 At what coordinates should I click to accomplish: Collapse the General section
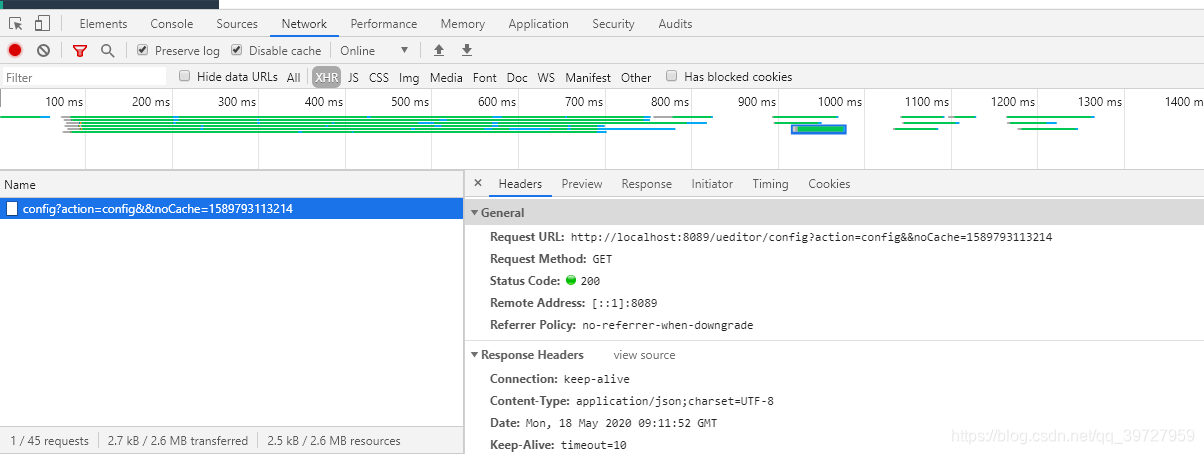tap(475, 213)
